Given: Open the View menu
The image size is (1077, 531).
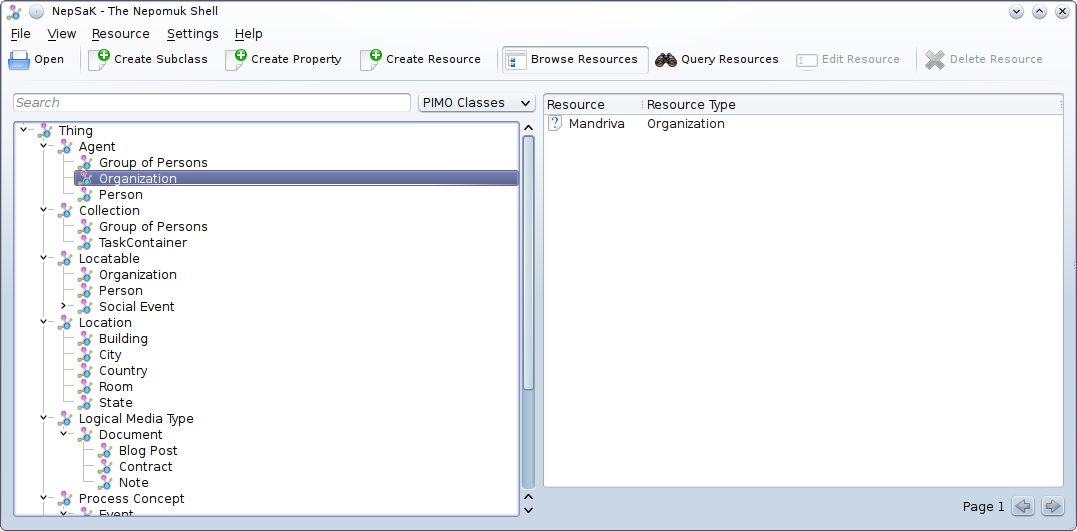Looking at the screenshot, I should click(x=62, y=34).
